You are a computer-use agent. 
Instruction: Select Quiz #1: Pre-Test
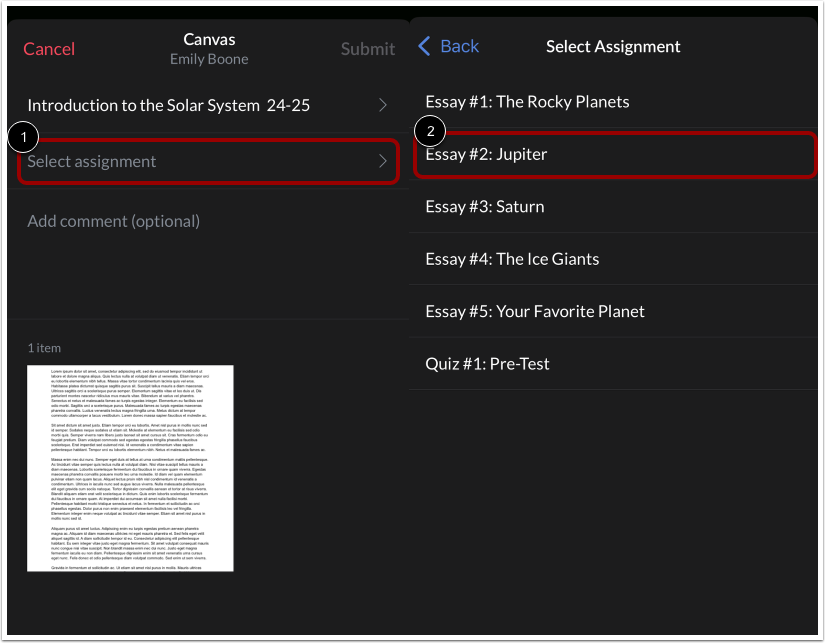pos(487,363)
